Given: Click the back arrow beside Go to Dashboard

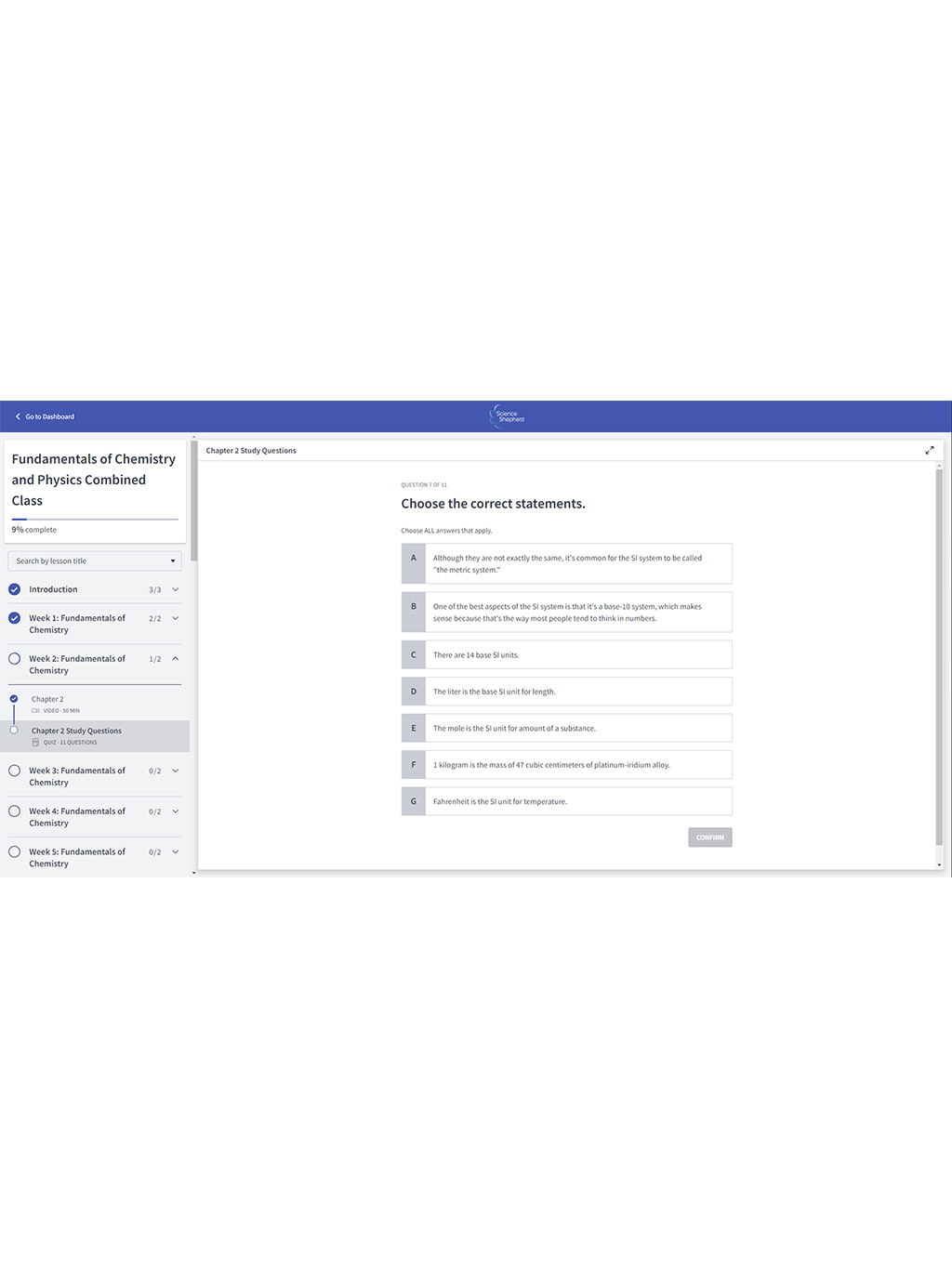Looking at the screenshot, I should [x=18, y=416].
